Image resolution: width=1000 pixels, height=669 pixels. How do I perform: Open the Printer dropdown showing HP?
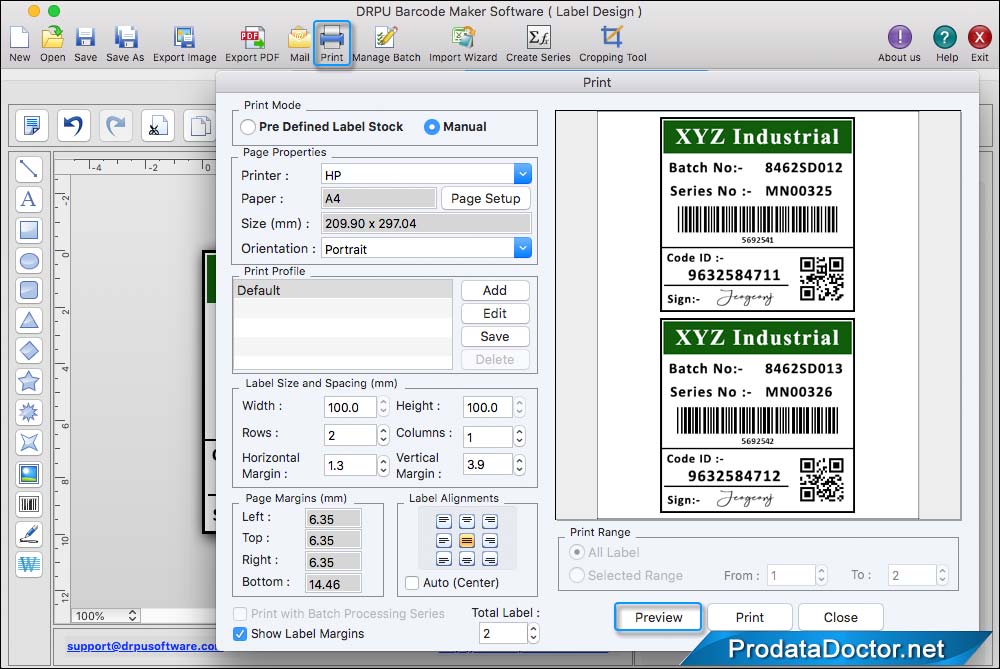[x=522, y=174]
